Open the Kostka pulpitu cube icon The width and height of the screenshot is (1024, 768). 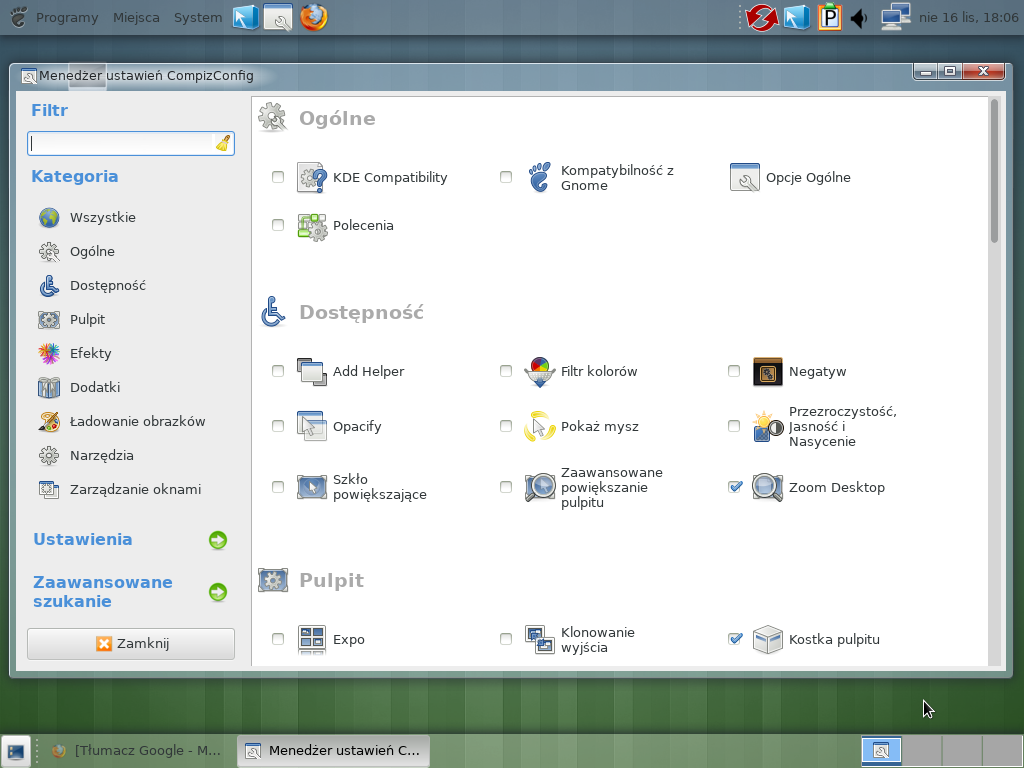767,639
